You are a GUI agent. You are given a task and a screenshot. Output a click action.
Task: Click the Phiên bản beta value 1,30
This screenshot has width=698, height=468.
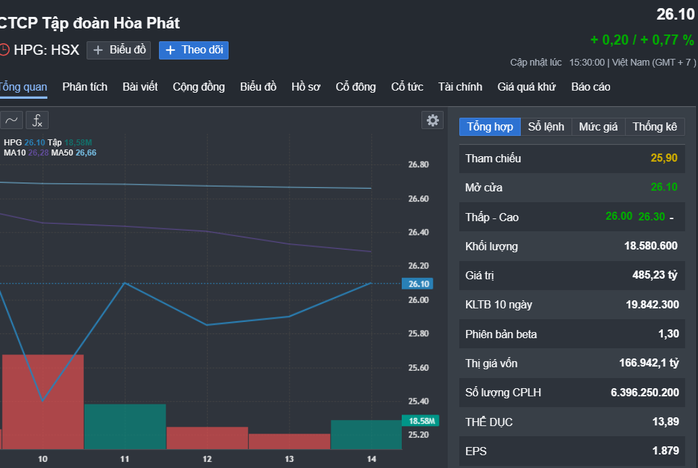[668, 334]
